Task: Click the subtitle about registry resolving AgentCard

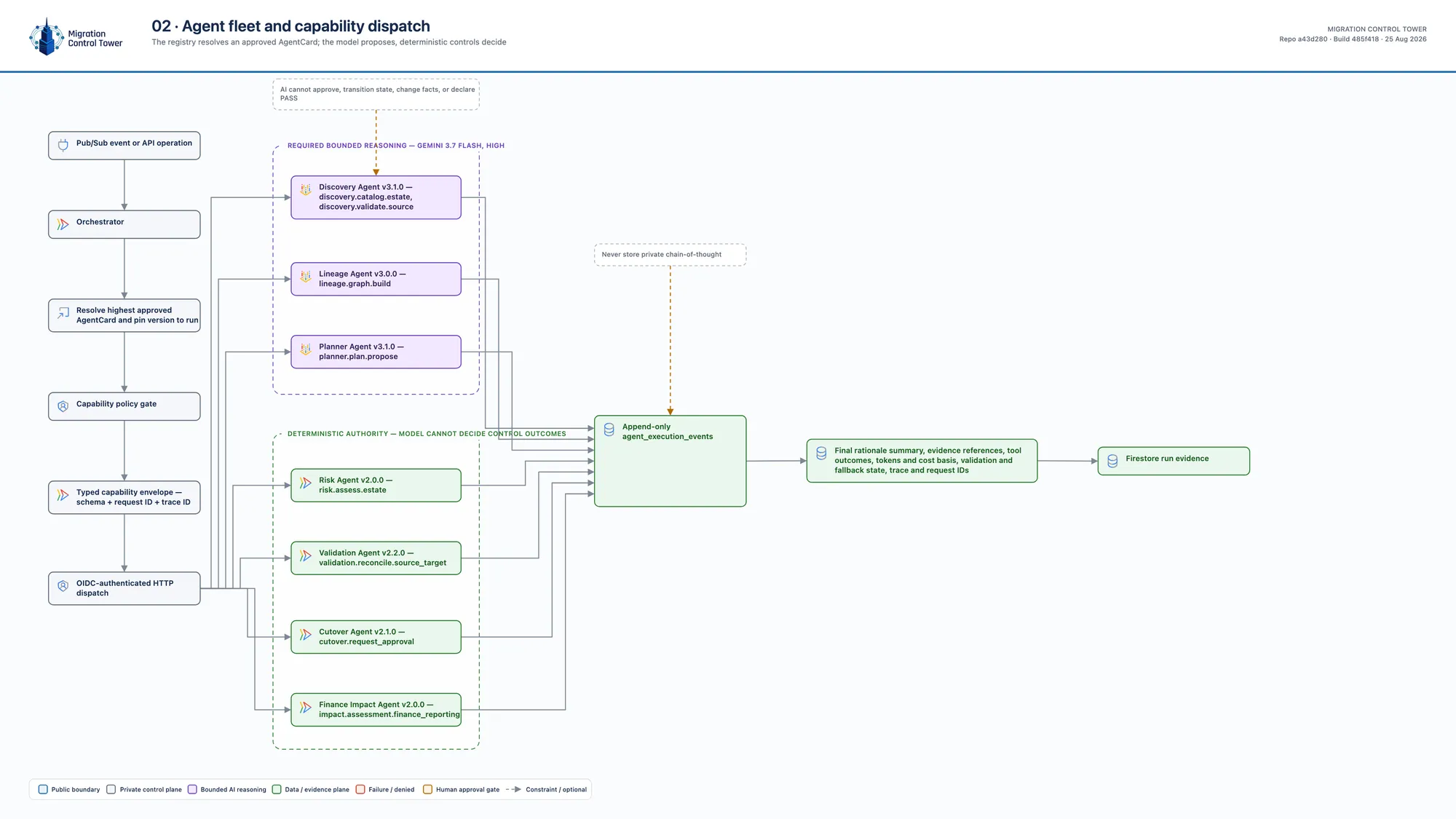Action: click(x=329, y=42)
